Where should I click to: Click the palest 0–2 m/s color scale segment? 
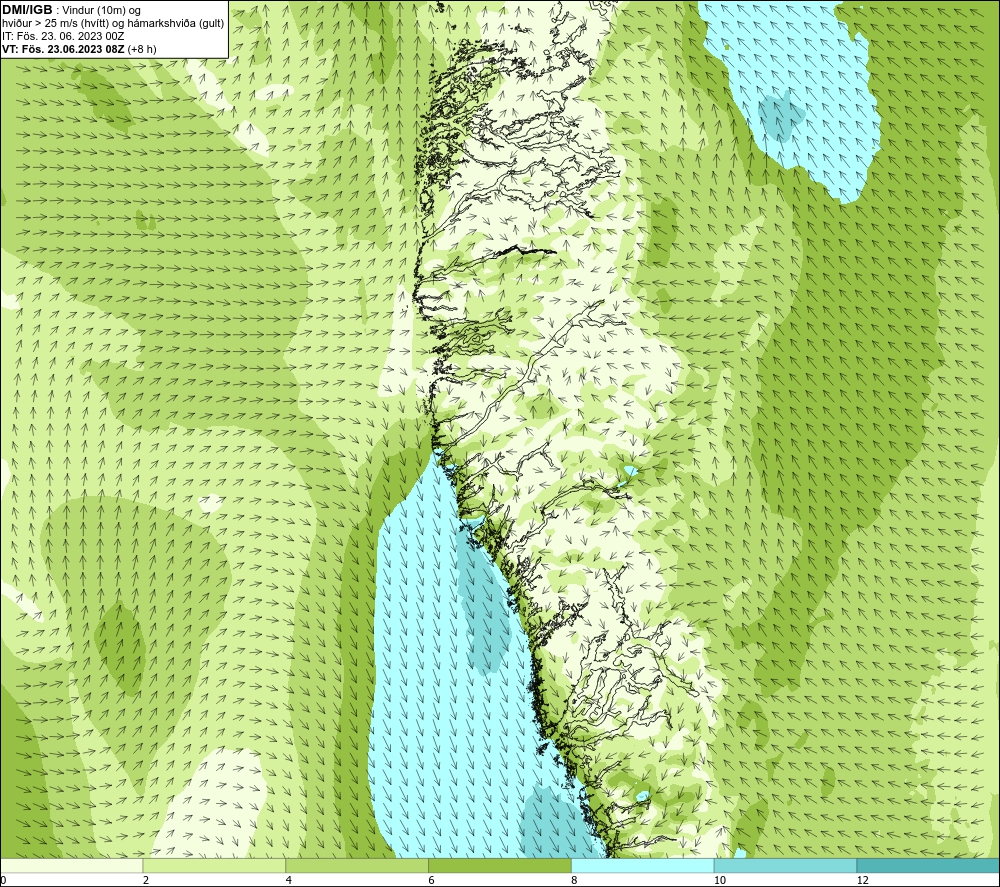[x=71, y=865]
